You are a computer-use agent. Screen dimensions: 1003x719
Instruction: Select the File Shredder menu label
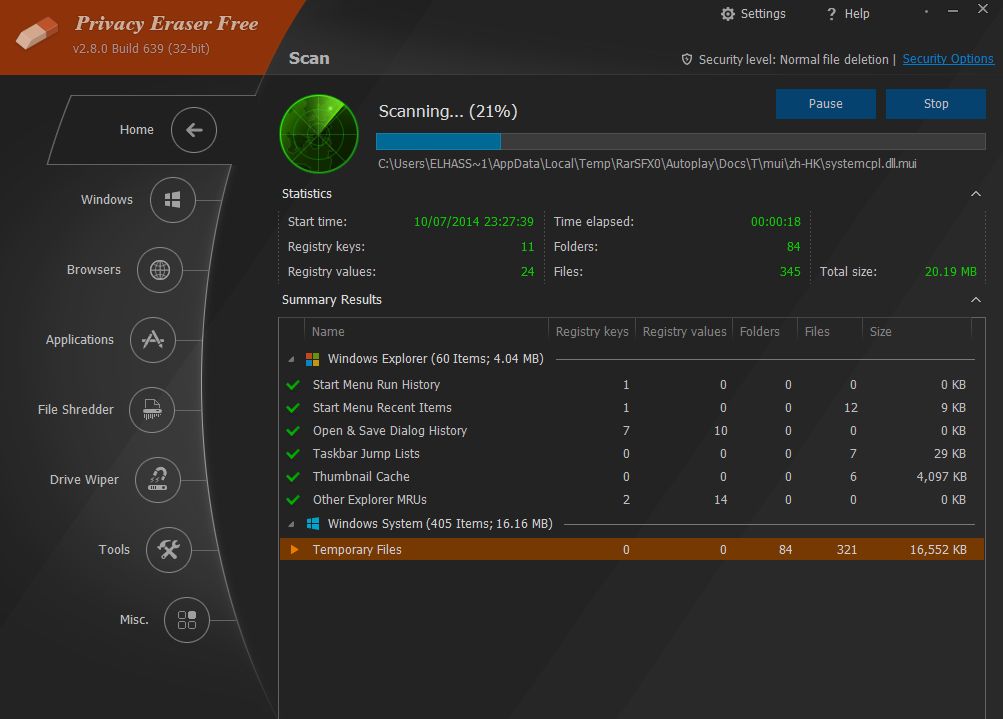point(75,409)
